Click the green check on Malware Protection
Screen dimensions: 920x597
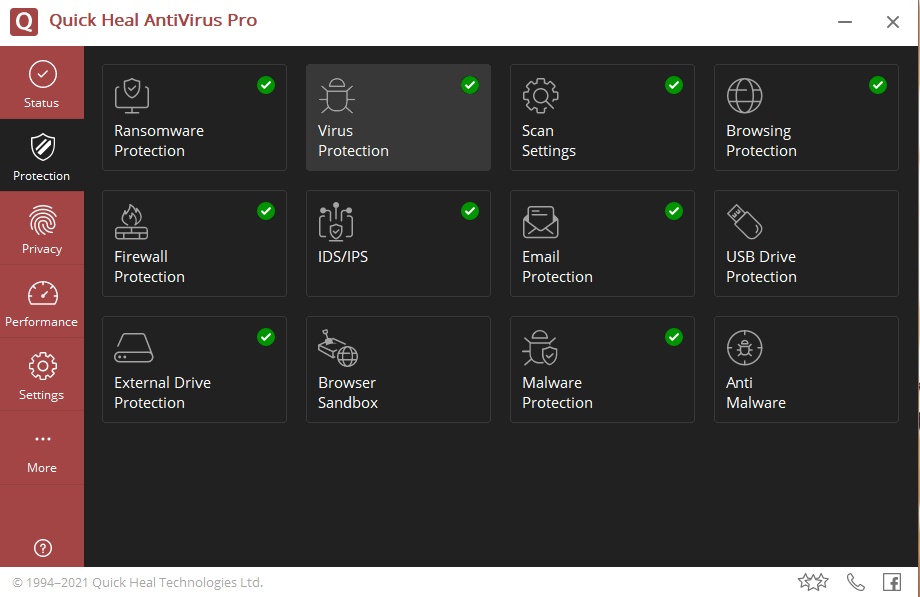click(674, 337)
